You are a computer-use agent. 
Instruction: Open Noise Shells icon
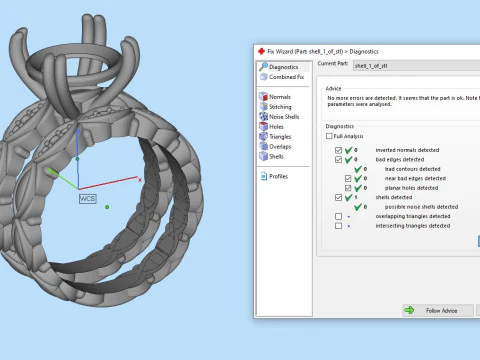point(263,116)
